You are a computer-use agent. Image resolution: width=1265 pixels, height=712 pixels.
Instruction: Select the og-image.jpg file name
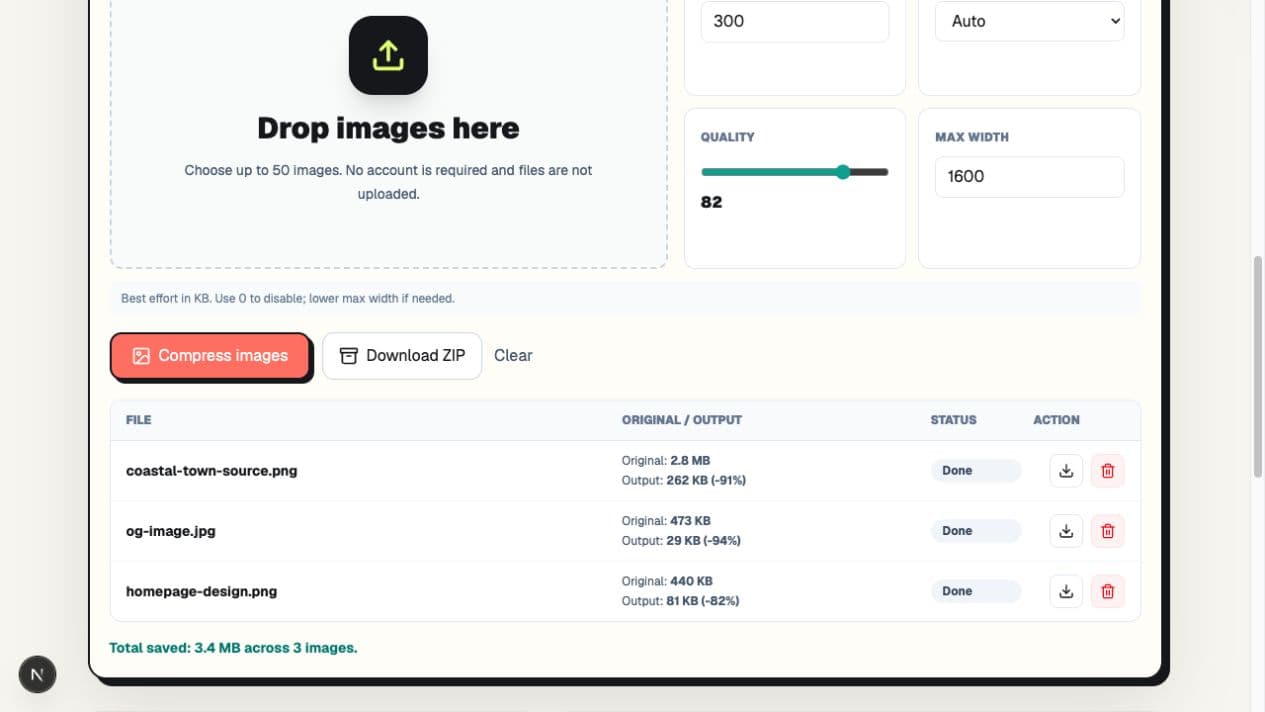170,531
